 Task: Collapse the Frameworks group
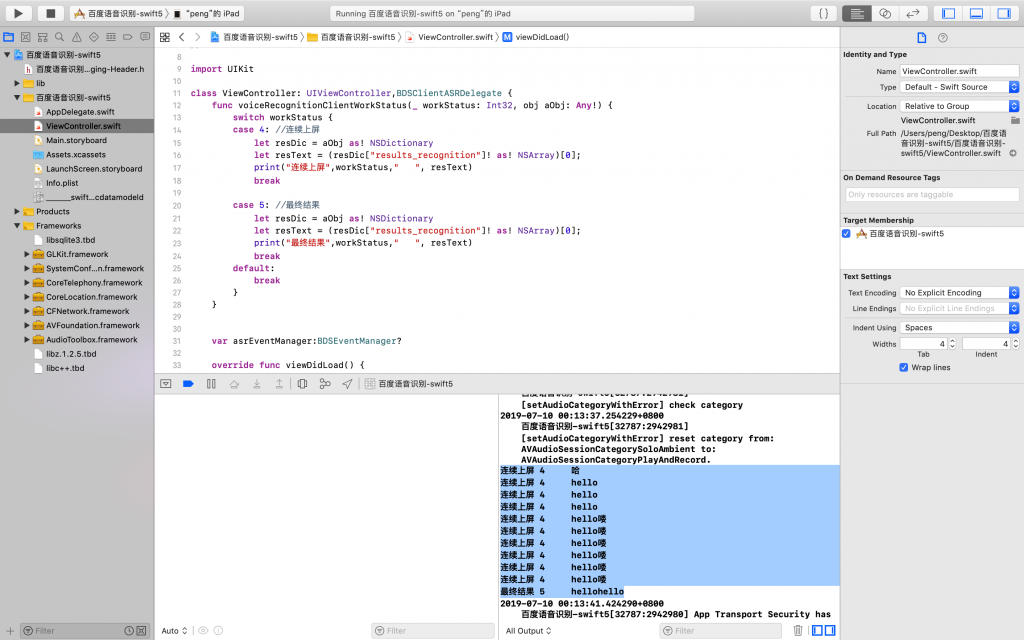17,226
